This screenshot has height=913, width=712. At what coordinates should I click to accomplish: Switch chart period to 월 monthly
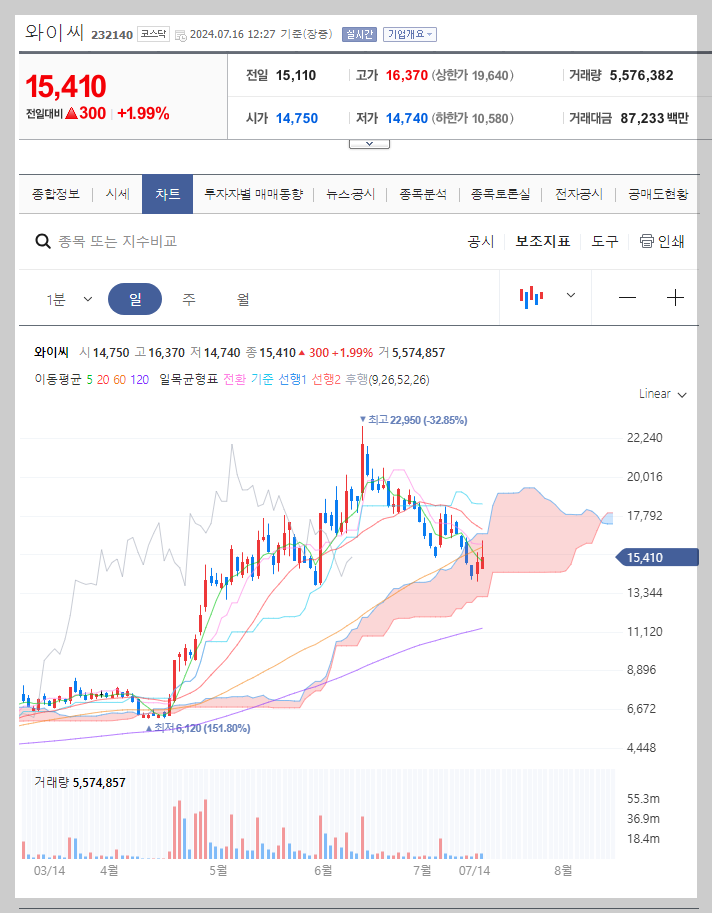click(244, 298)
